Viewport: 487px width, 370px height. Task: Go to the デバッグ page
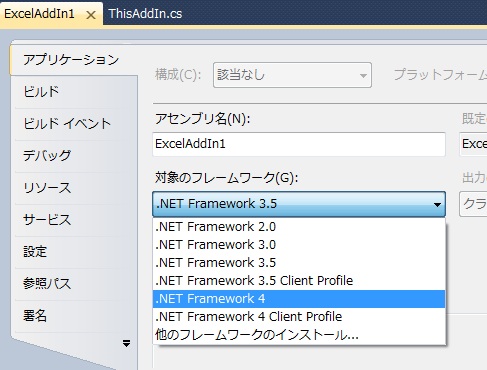[x=47, y=156]
